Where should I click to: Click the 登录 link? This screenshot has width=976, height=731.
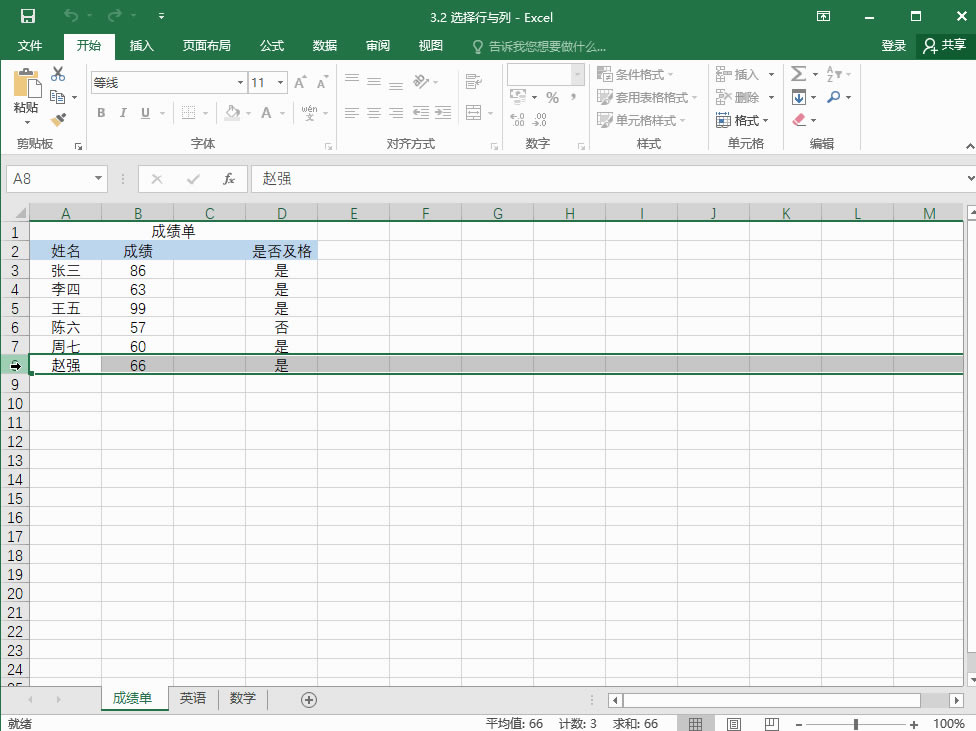click(893, 45)
